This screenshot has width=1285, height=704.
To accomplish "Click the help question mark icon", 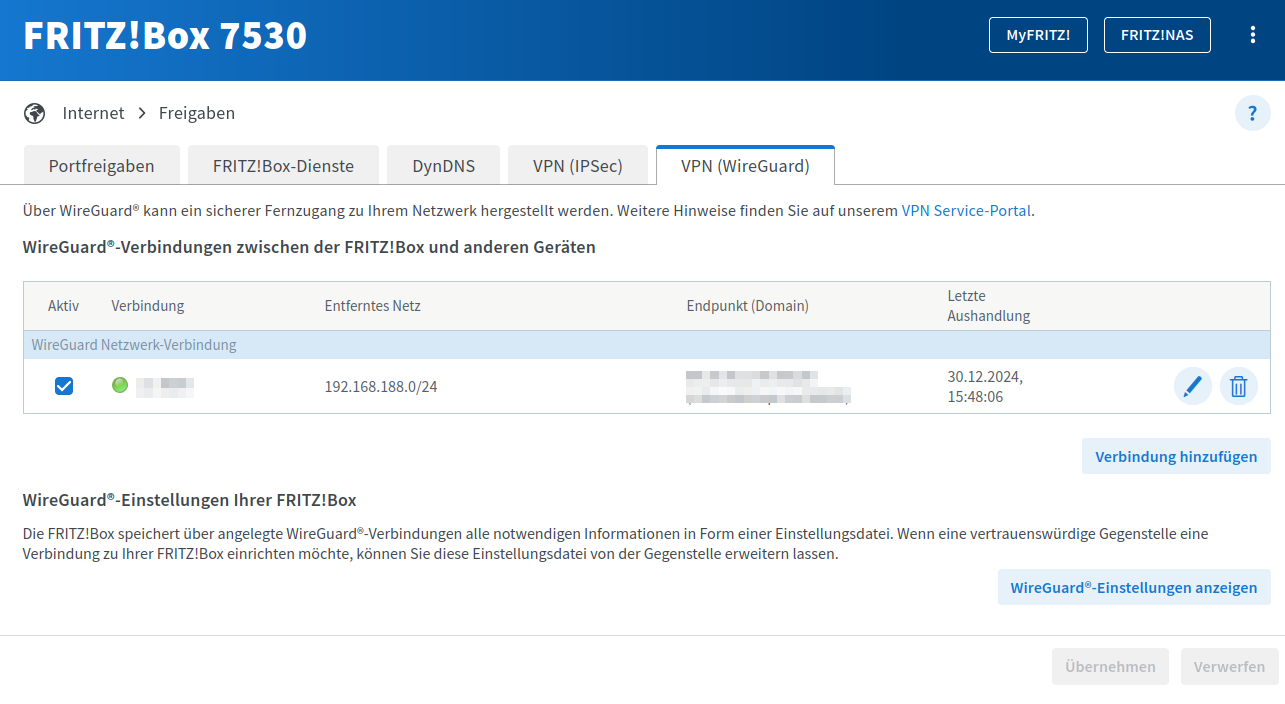I will coord(1252,114).
